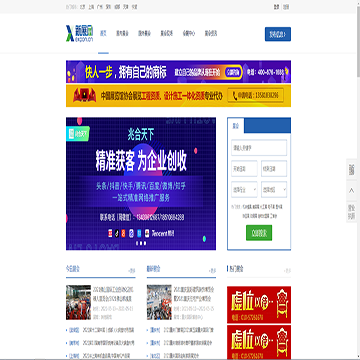Open the upper red 虚位以待 ad
Viewport: 360px width, 360px height.
pos(259,305)
